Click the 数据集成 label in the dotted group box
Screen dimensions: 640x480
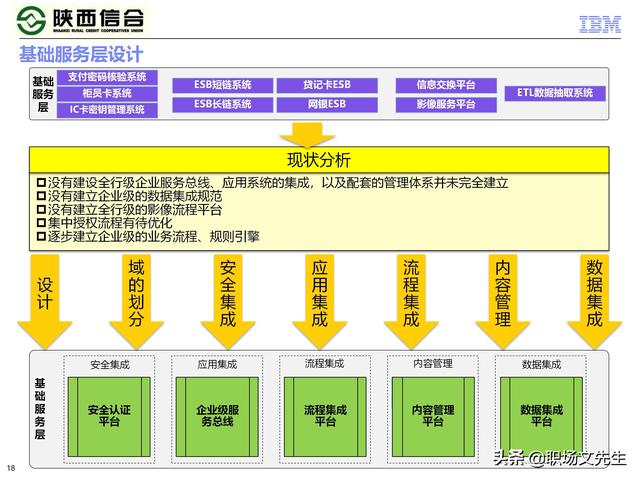541,364
